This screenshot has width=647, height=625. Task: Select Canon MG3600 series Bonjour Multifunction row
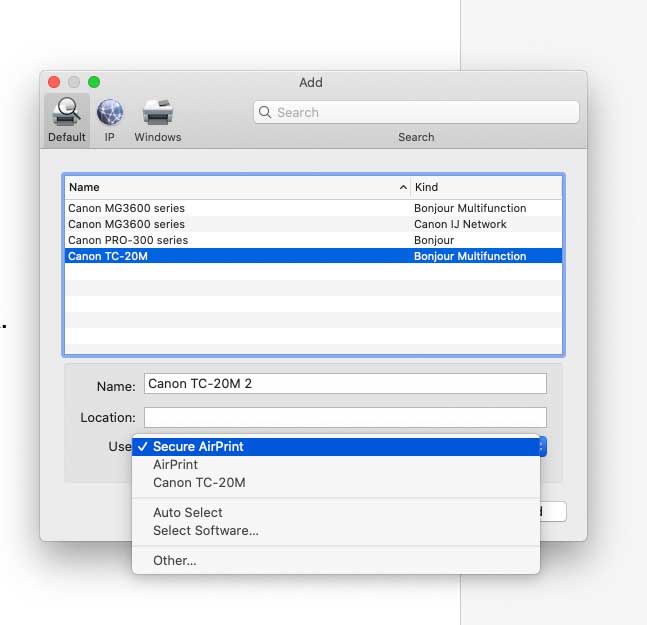click(x=313, y=208)
